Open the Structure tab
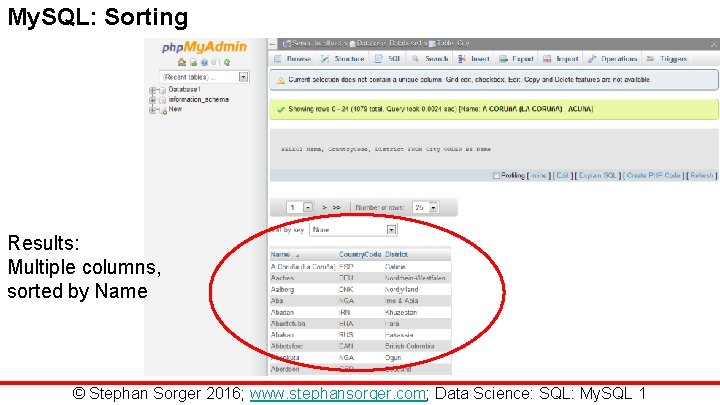720x405 pixels. point(343,59)
